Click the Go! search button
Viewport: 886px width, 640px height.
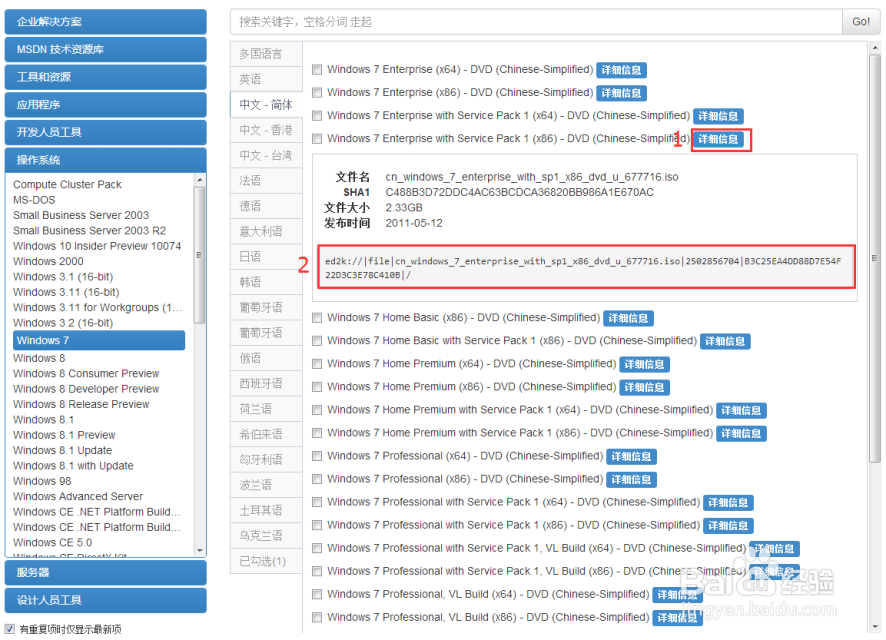pyautogui.click(x=861, y=21)
